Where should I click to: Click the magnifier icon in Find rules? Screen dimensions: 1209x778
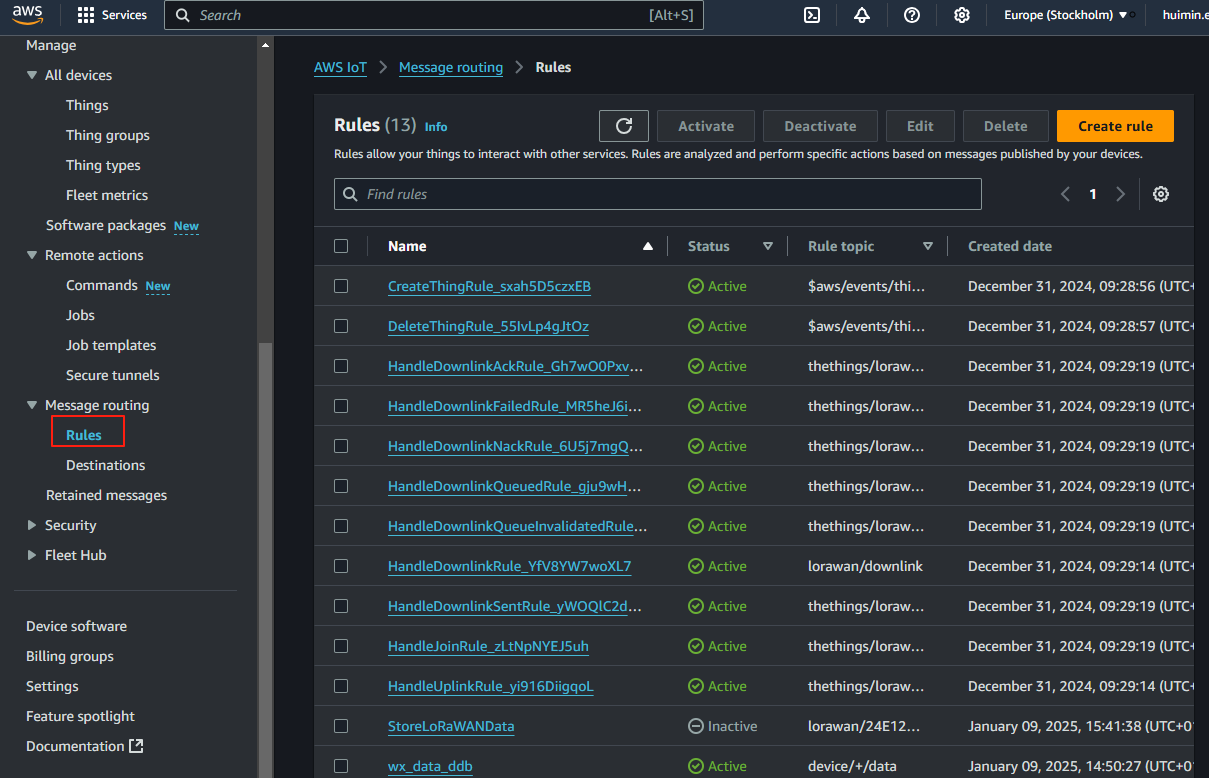coord(350,194)
